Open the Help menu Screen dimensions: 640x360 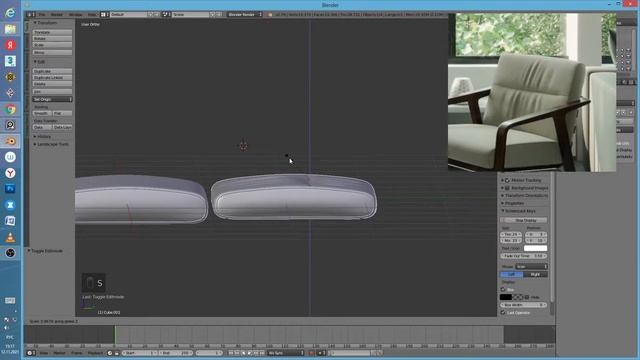point(92,14)
